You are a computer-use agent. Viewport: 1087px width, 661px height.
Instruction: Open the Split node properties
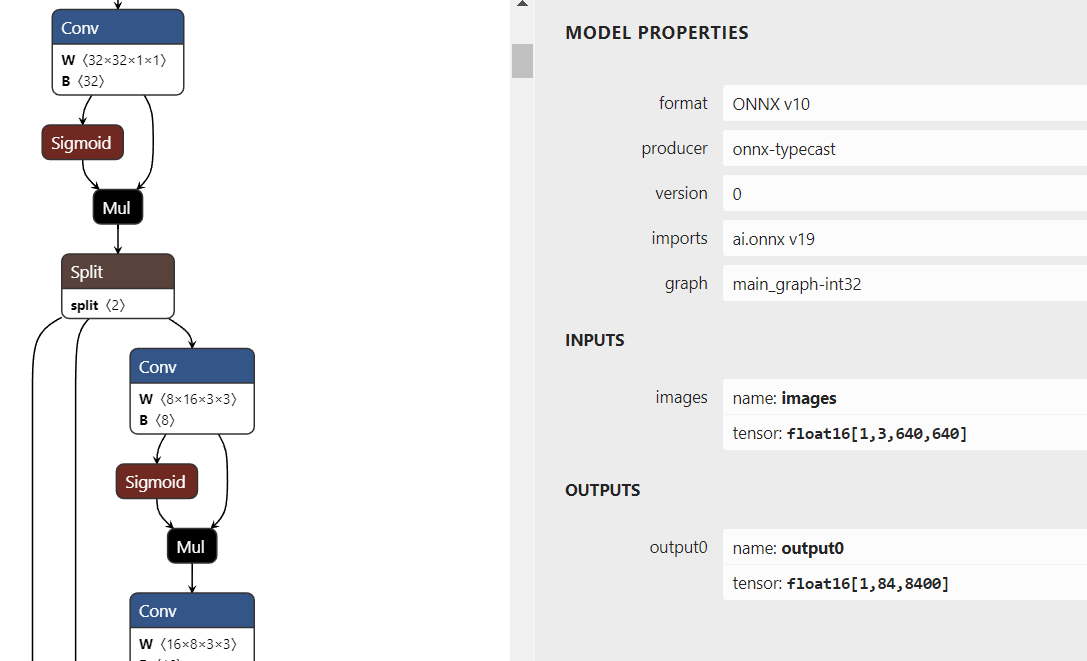[x=118, y=272]
